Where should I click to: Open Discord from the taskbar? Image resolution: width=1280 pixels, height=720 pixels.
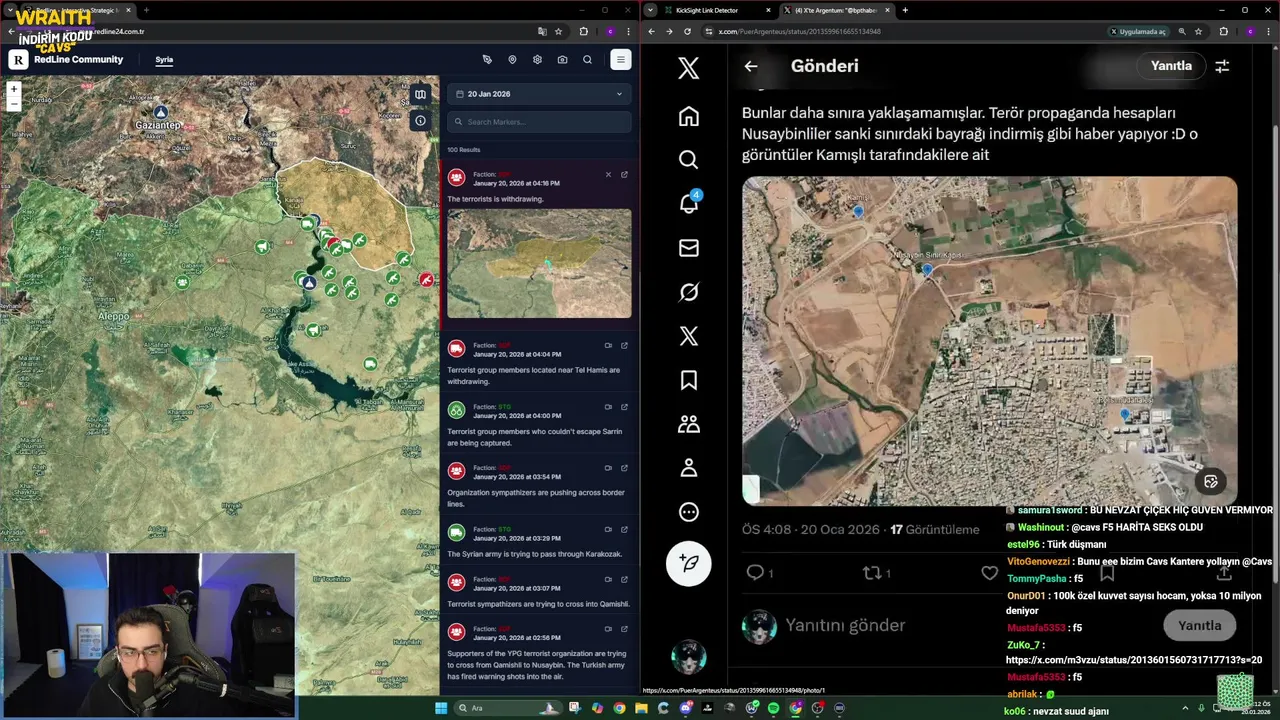(x=686, y=708)
